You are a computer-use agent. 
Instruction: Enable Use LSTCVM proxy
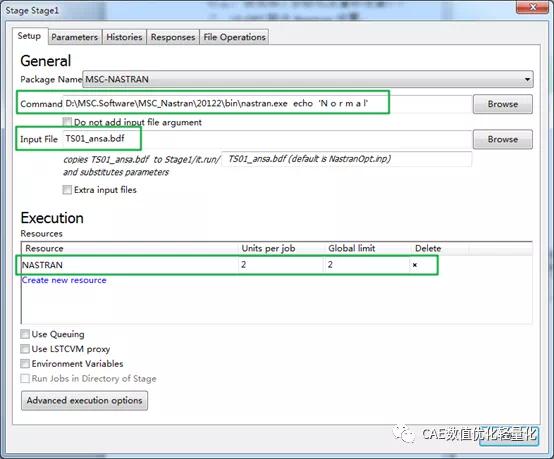pos(25,349)
